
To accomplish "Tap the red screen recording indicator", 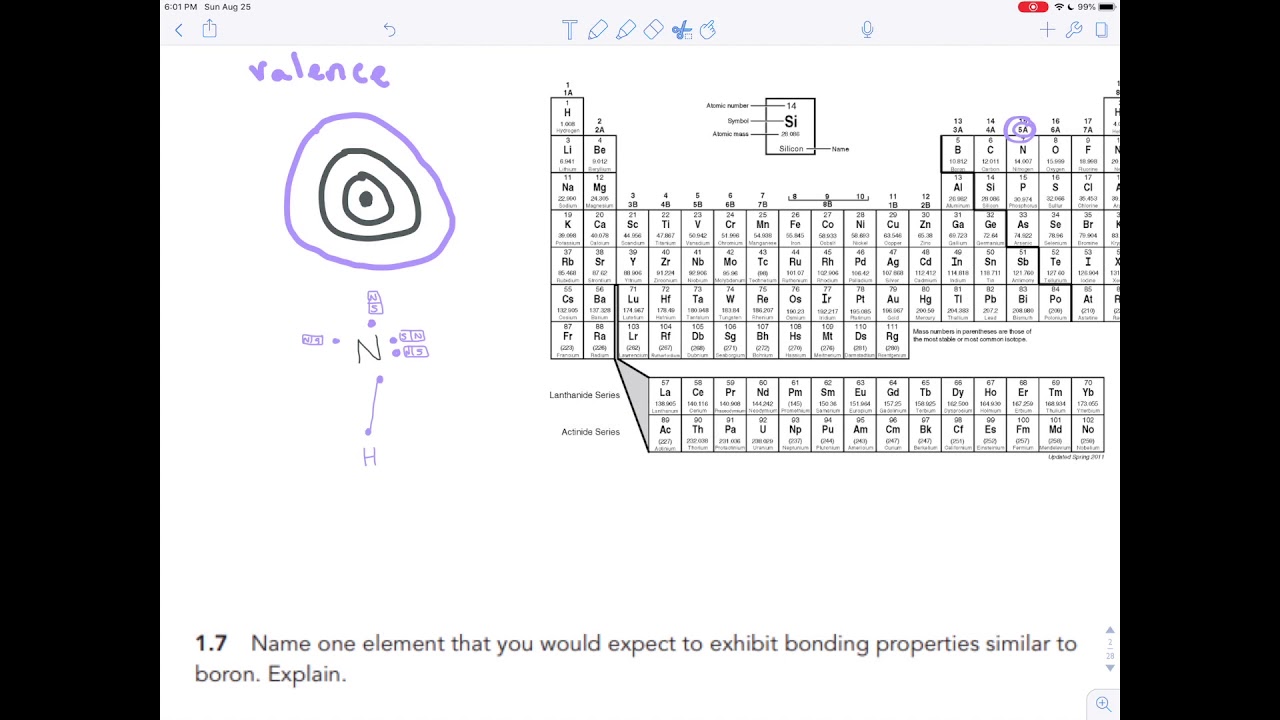I will coord(1033,7).
